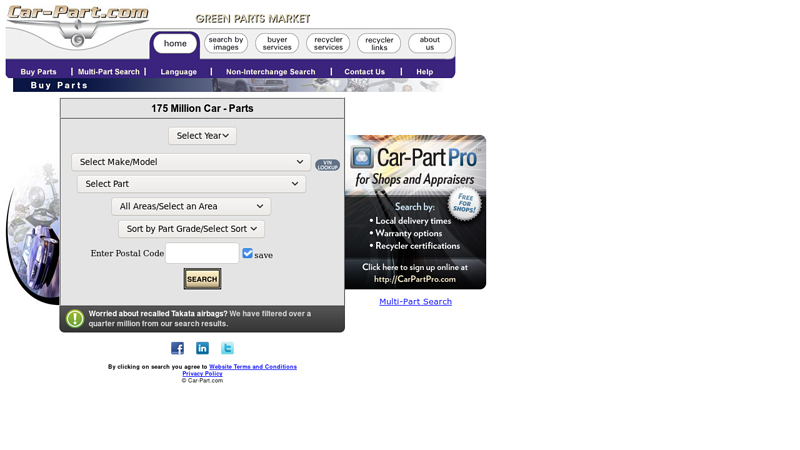Screen dimensions: 800x450
Task: Open the about us tab
Action: (x=430, y=43)
